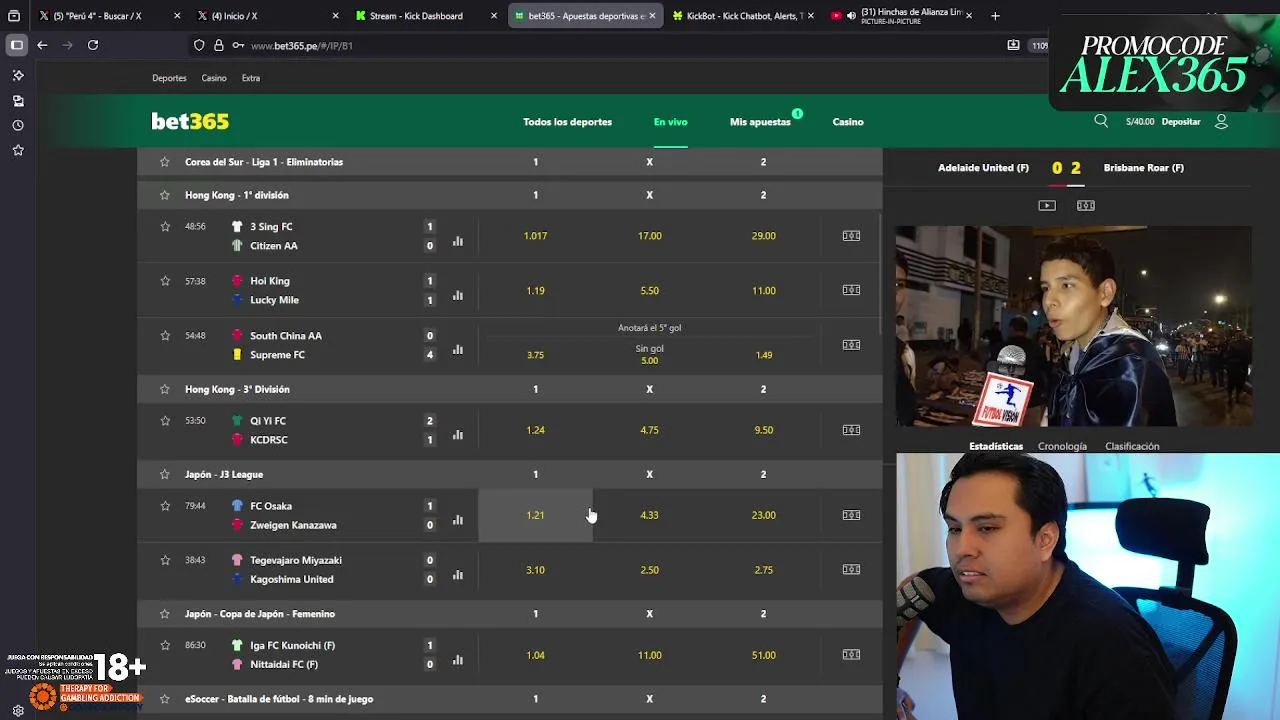Switch to Stream - Kick Dashboard browser tab
The width and height of the screenshot is (1280, 720).
coord(424,16)
